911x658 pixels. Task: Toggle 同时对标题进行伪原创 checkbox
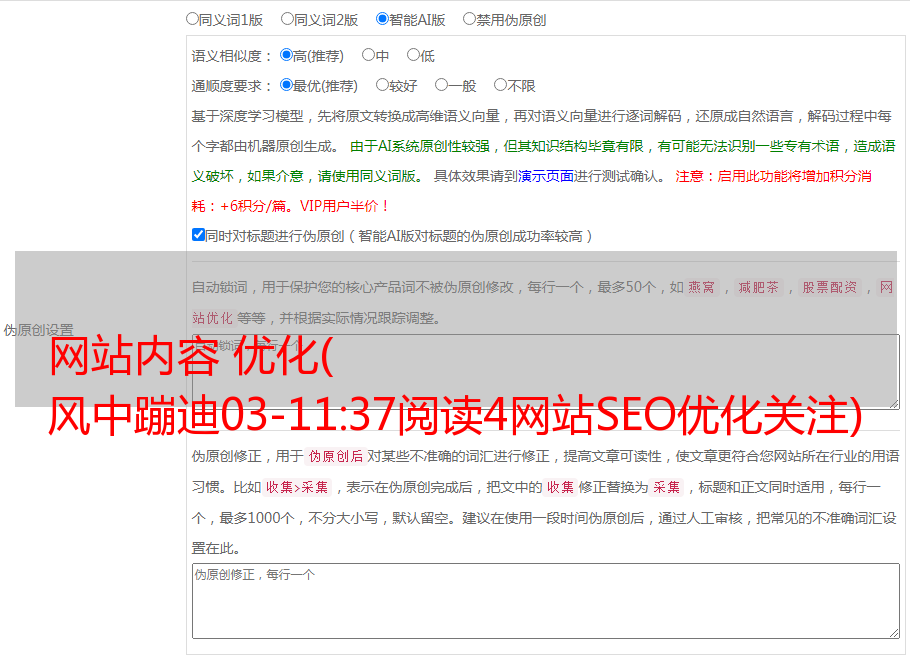pyautogui.click(x=198, y=235)
